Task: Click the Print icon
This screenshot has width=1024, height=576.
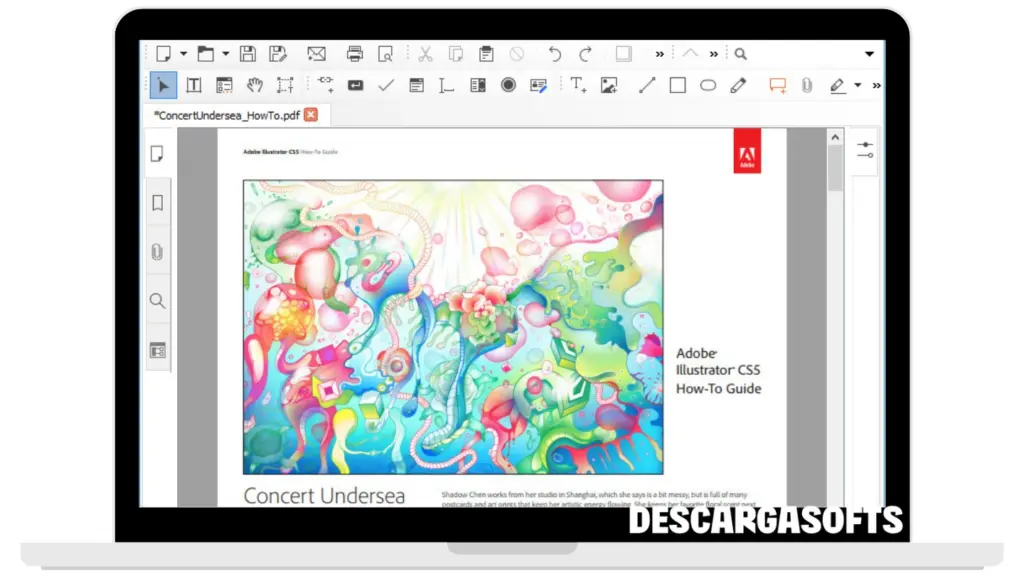Action: [x=355, y=54]
